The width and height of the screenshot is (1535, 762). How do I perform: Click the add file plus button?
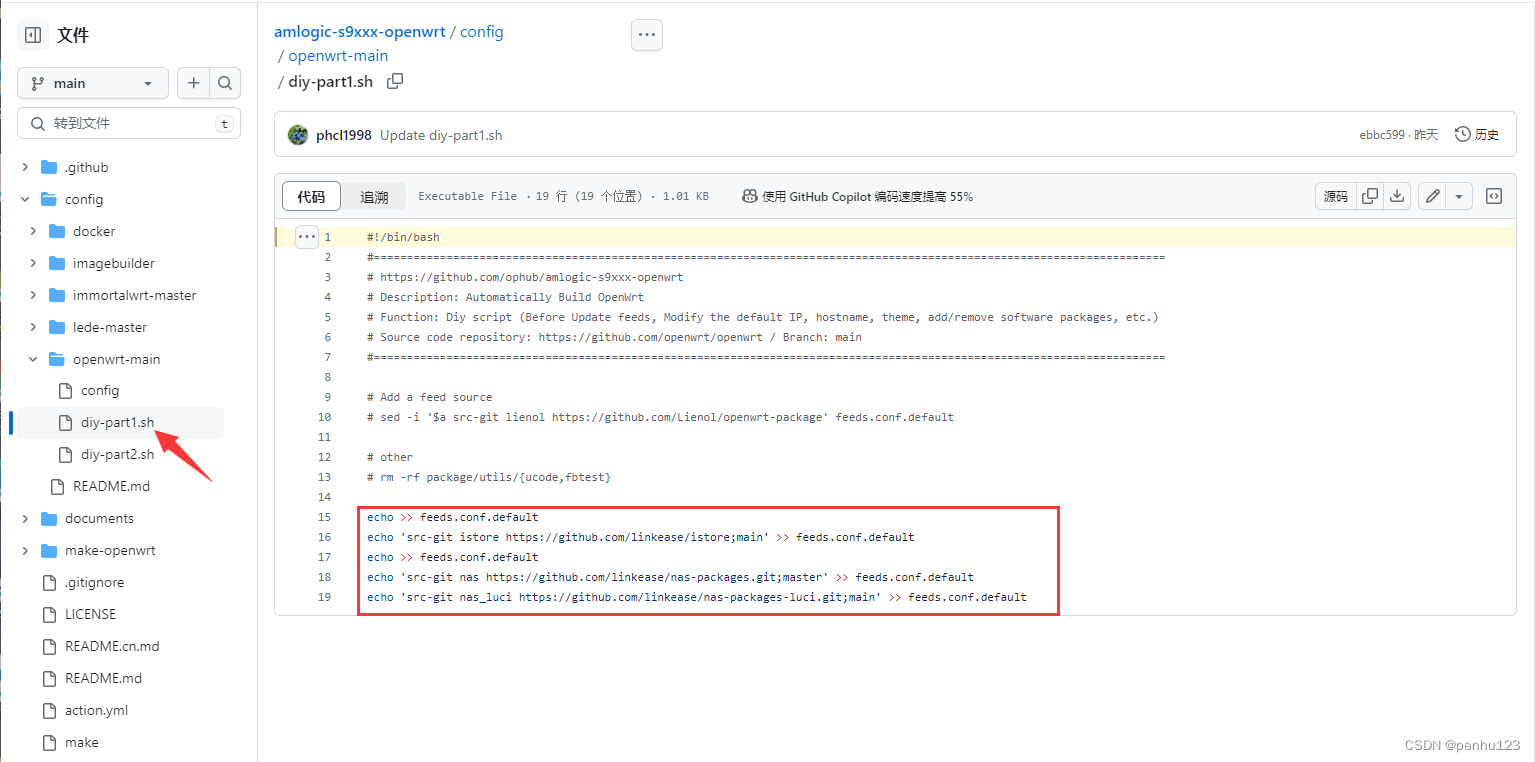[193, 83]
